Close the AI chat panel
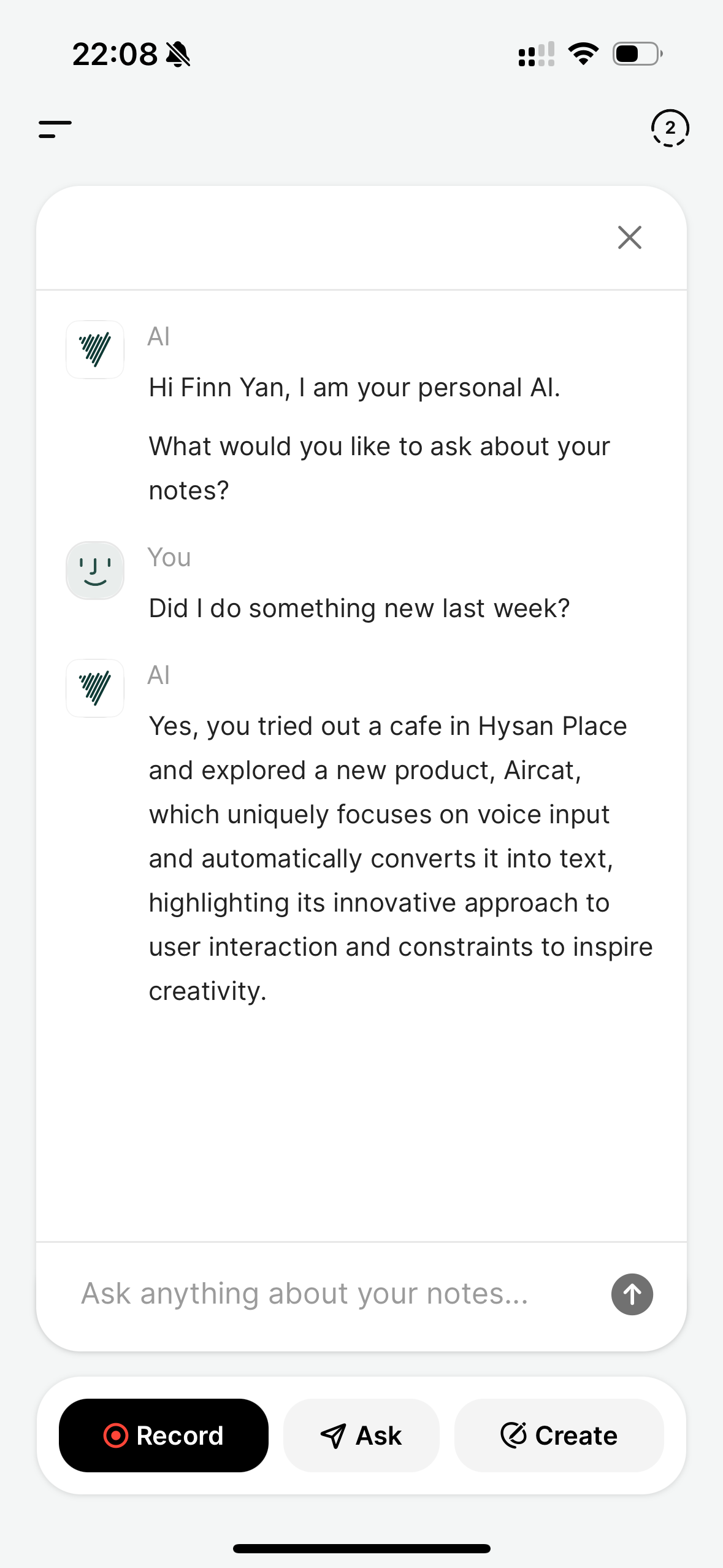Viewport: 723px width, 1568px height. tap(630, 237)
